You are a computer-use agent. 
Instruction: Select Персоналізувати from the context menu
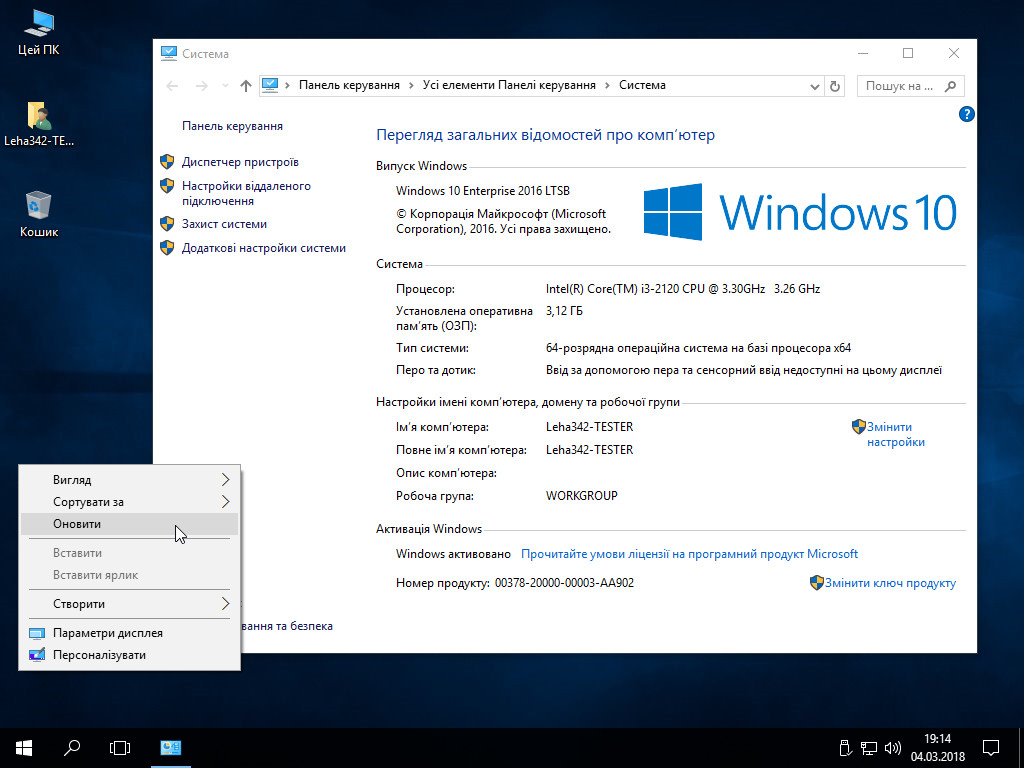tap(99, 655)
